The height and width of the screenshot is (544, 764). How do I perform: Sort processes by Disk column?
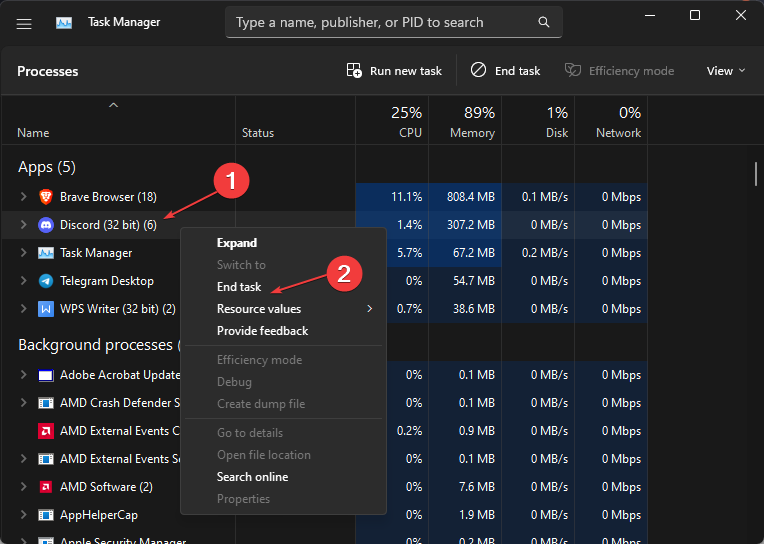coord(538,120)
